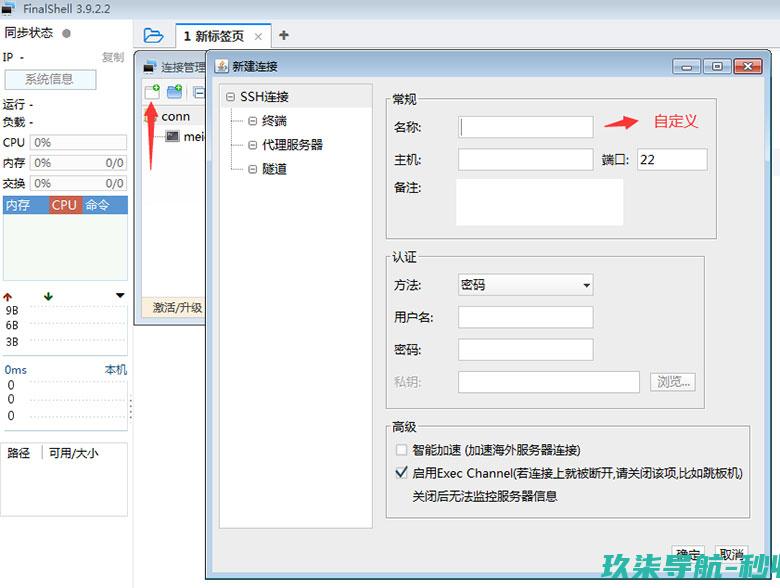780x588 pixels.
Task: Click into the 备注 text area
Action: coord(540,202)
